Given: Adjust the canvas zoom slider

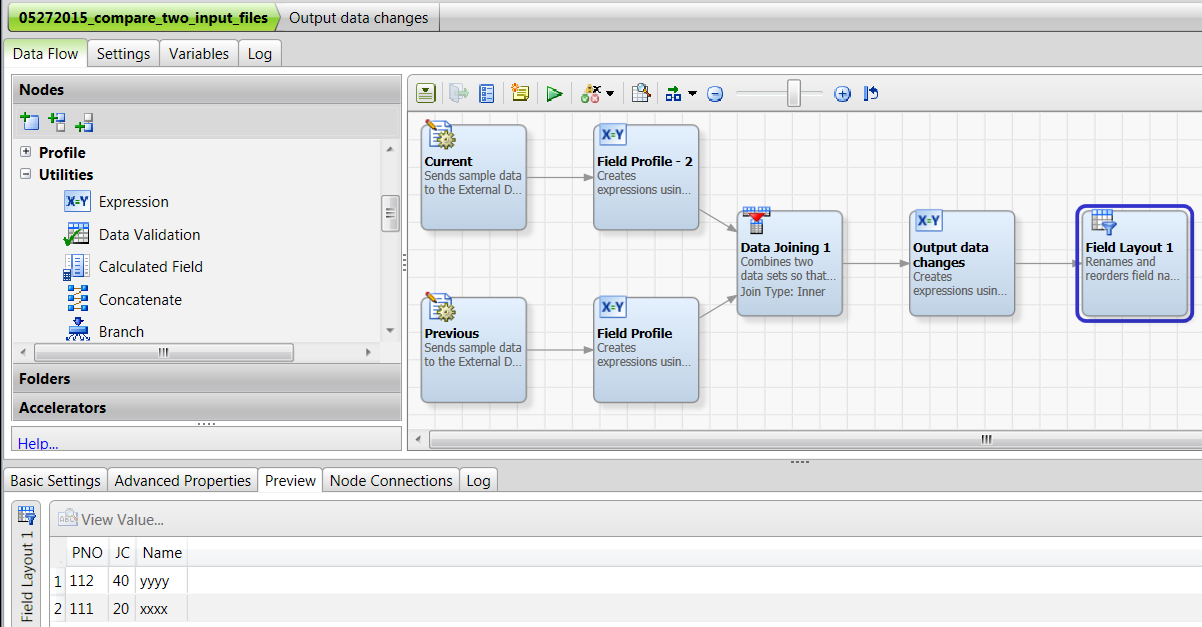Looking at the screenshot, I should click(795, 92).
